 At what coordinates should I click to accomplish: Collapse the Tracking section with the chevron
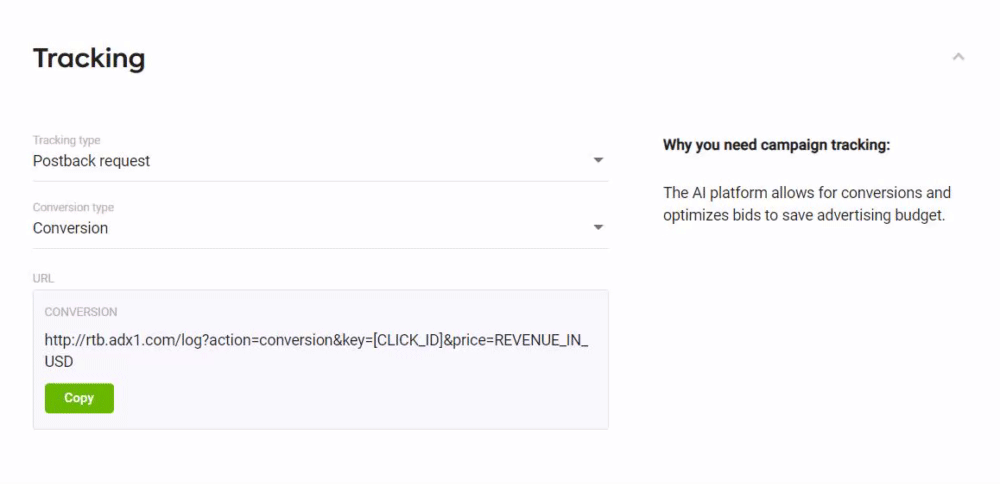(958, 57)
